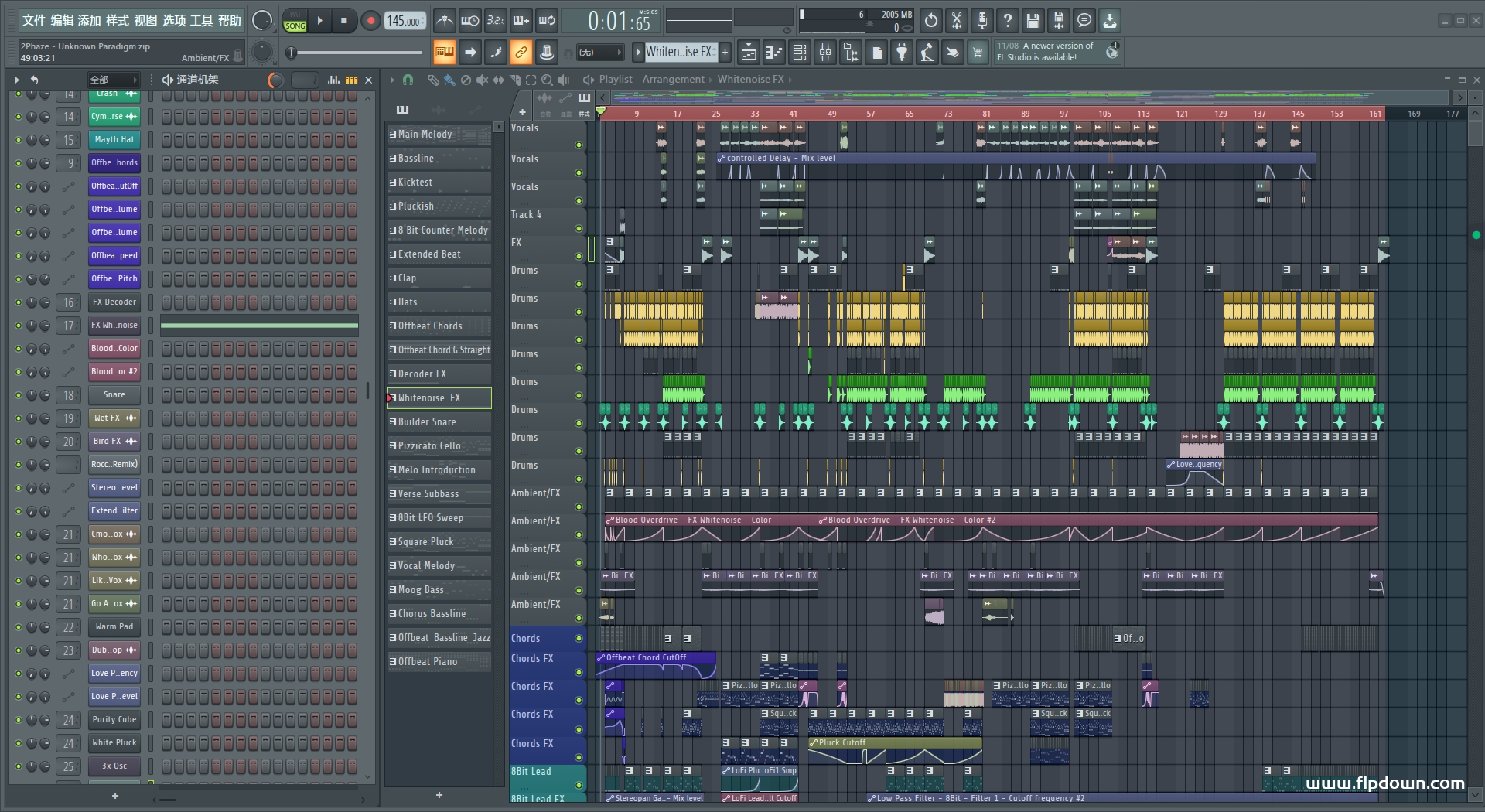Toggle step editing arrow icon
The image size is (1485, 812).
click(469, 53)
